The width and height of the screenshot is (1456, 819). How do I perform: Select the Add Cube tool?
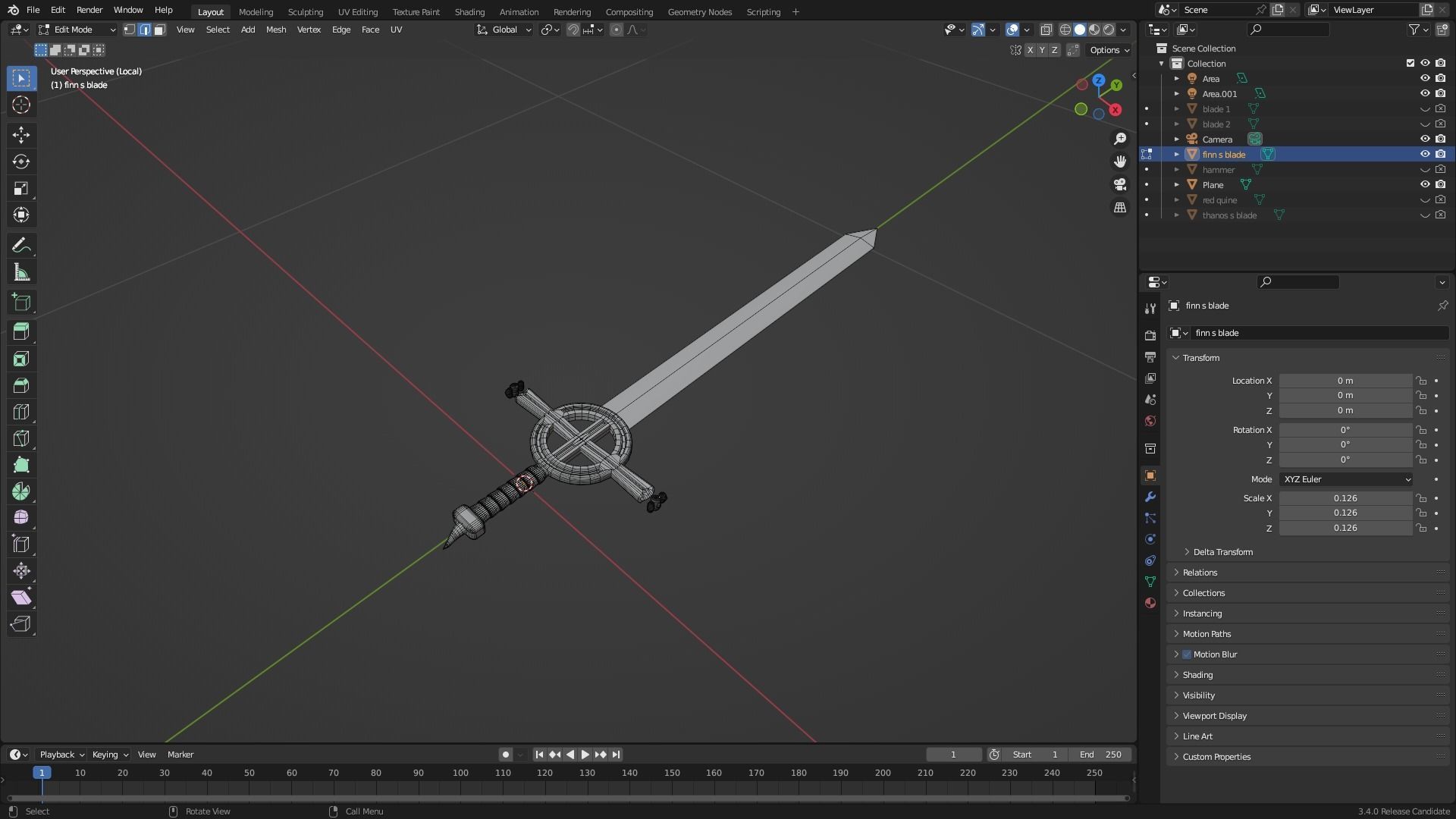pos(21,302)
